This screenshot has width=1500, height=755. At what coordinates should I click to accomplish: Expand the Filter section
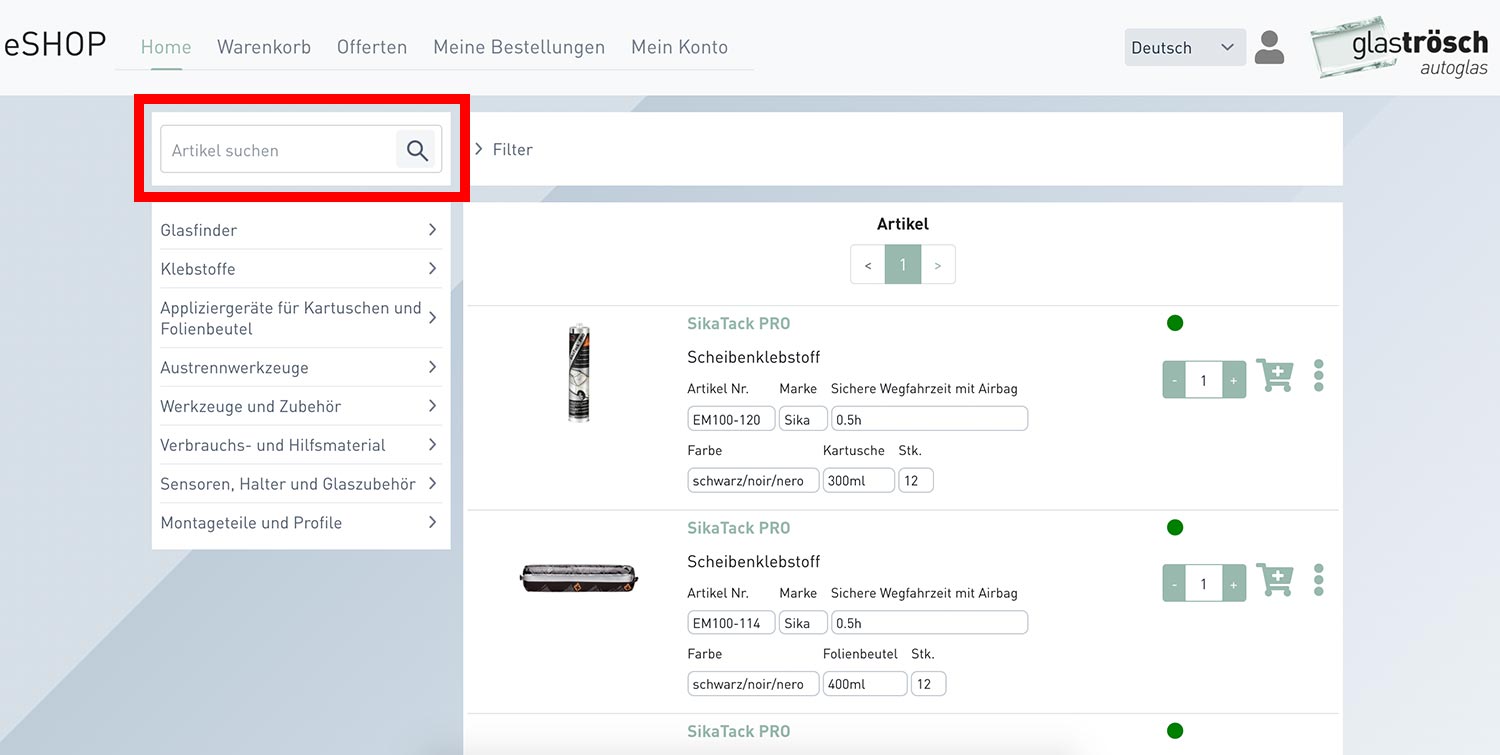click(x=504, y=150)
